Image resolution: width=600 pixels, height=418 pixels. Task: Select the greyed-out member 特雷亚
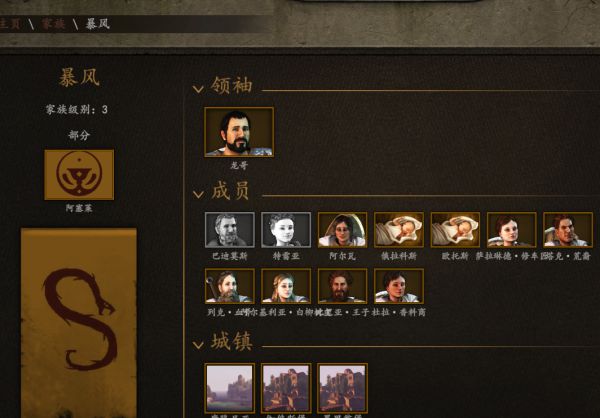[286, 230]
